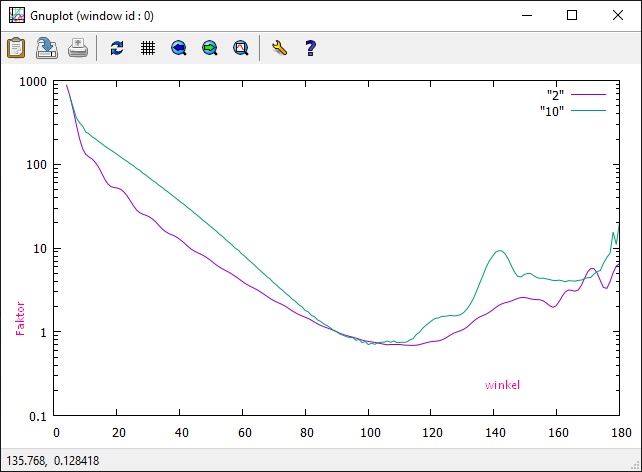
Task: Open the window system menu icon
Action: (x=17, y=15)
